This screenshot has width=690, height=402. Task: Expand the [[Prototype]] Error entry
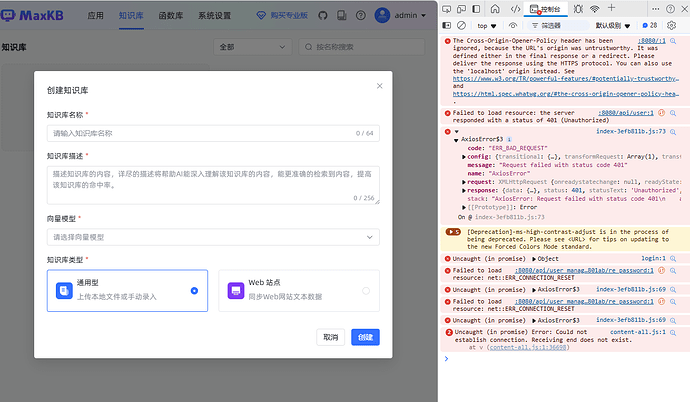coord(464,208)
